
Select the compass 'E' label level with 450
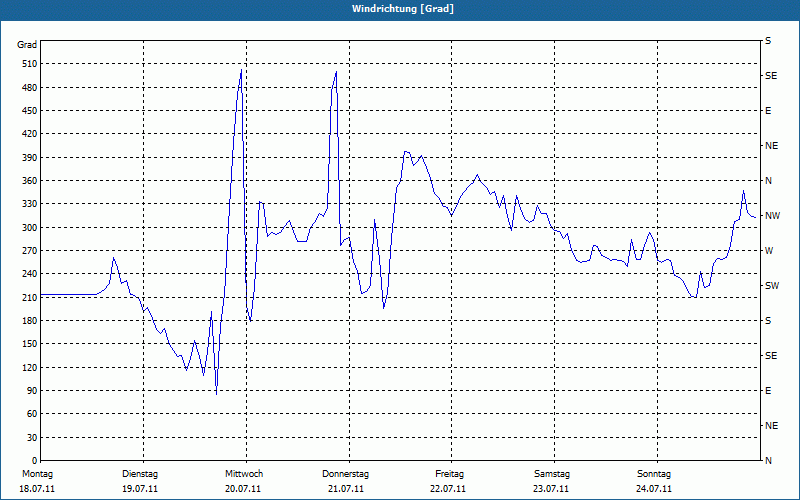pyautogui.click(x=768, y=111)
